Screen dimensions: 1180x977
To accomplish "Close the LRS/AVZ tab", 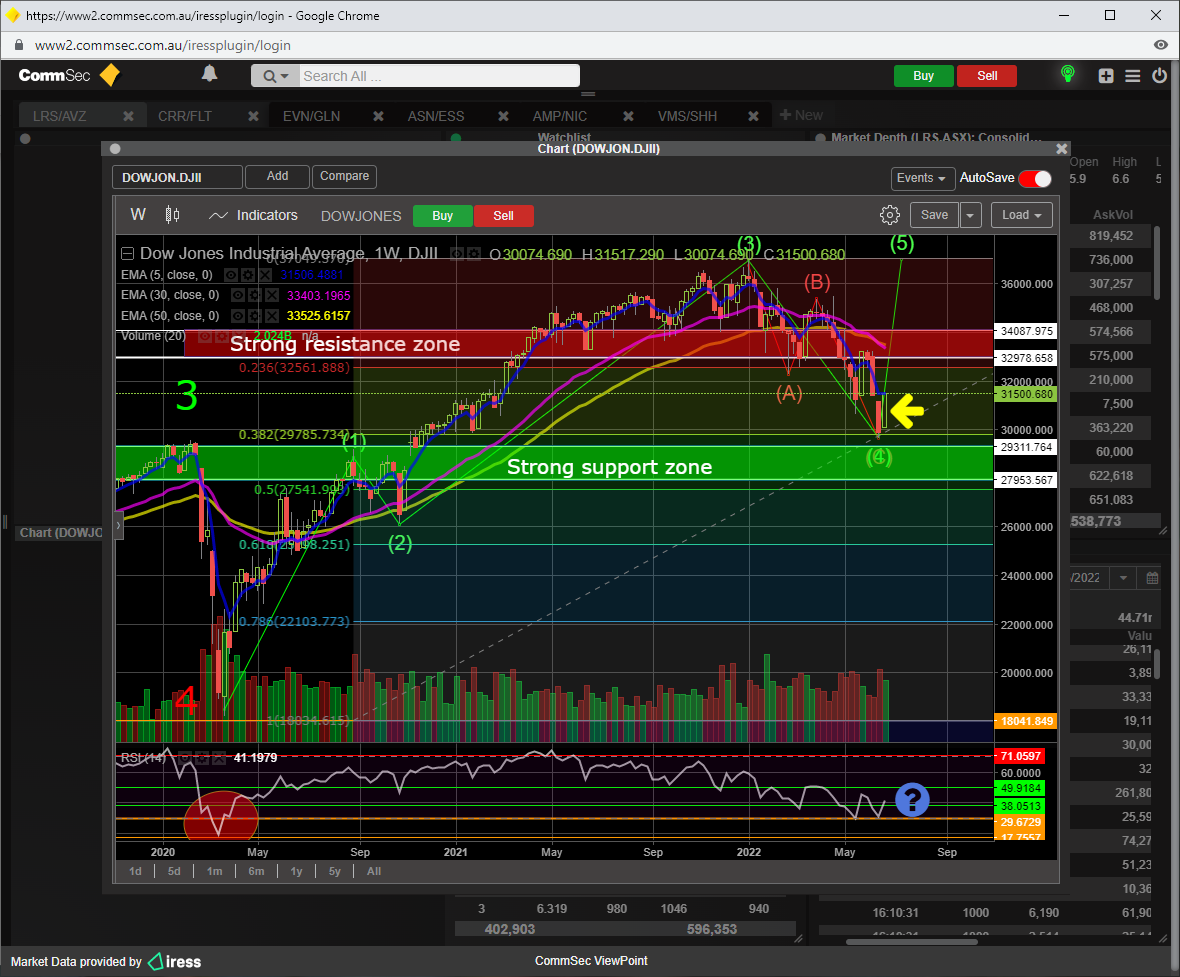I will click(x=129, y=116).
